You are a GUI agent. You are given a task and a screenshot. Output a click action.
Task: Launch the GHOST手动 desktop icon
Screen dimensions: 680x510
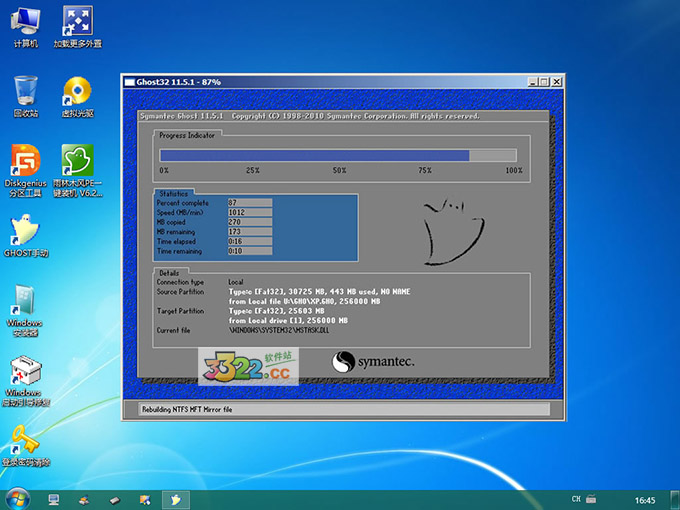26,231
